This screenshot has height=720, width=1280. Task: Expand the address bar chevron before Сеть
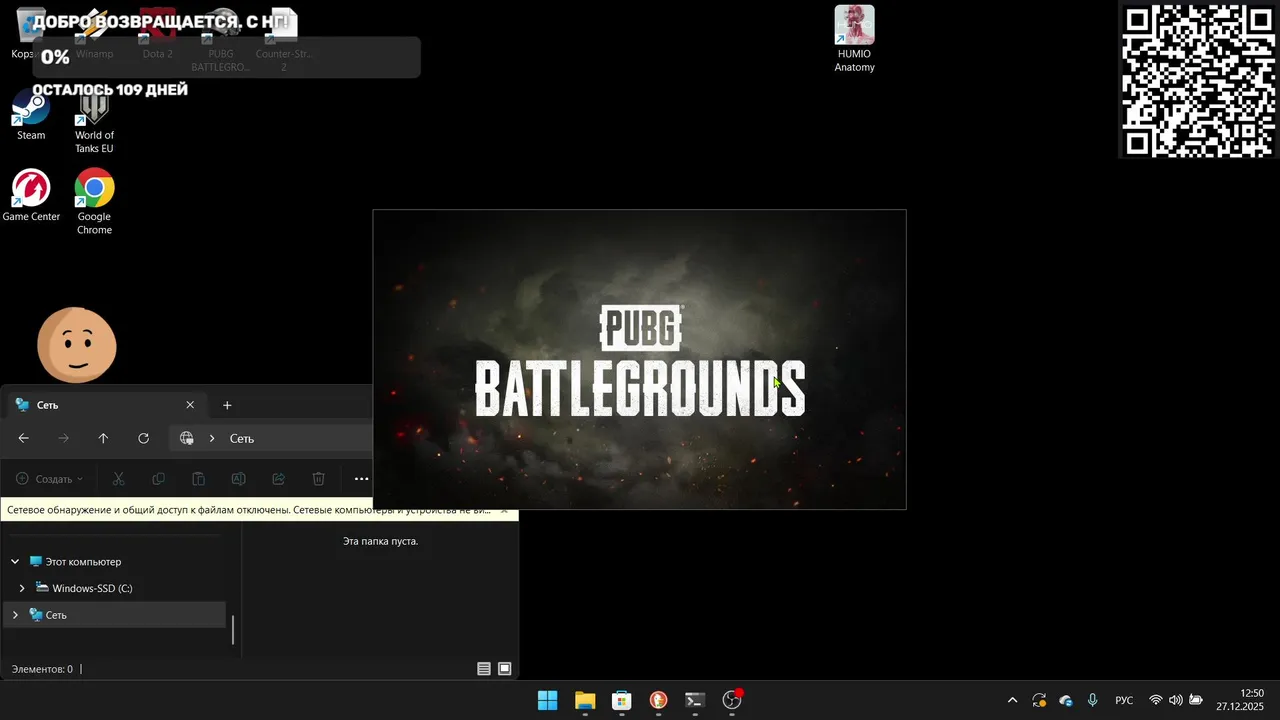click(x=212, y=438)
